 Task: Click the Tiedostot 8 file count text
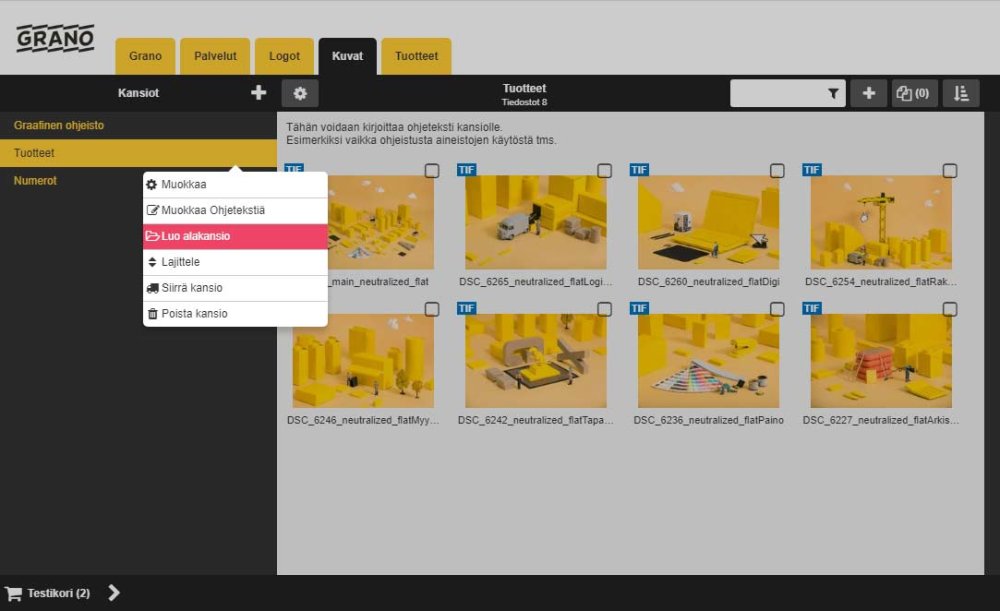(x=524, y=102)
